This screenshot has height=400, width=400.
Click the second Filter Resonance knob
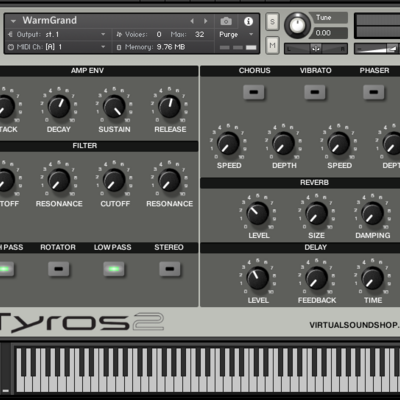(169, 180)
